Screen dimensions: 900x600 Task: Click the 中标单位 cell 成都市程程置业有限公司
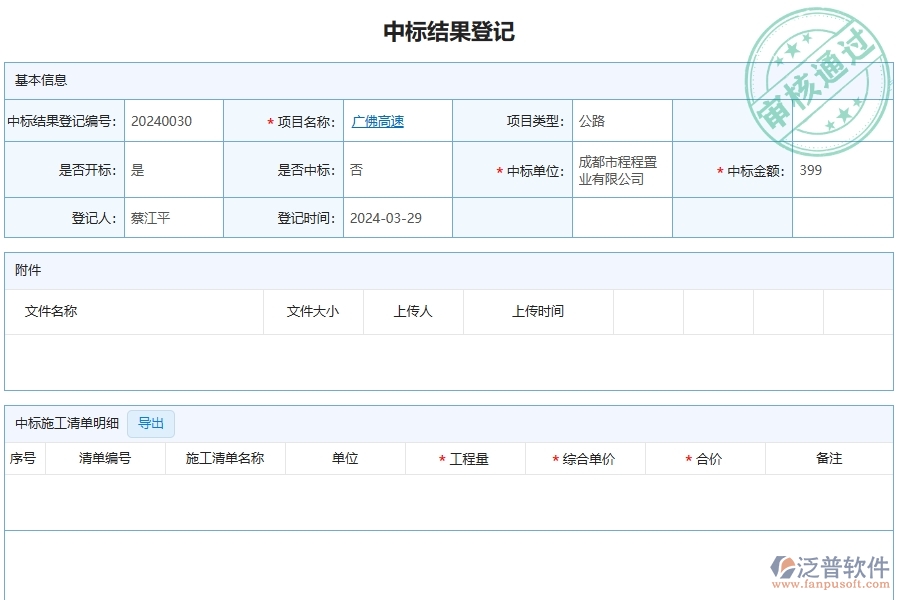(621, 168)
